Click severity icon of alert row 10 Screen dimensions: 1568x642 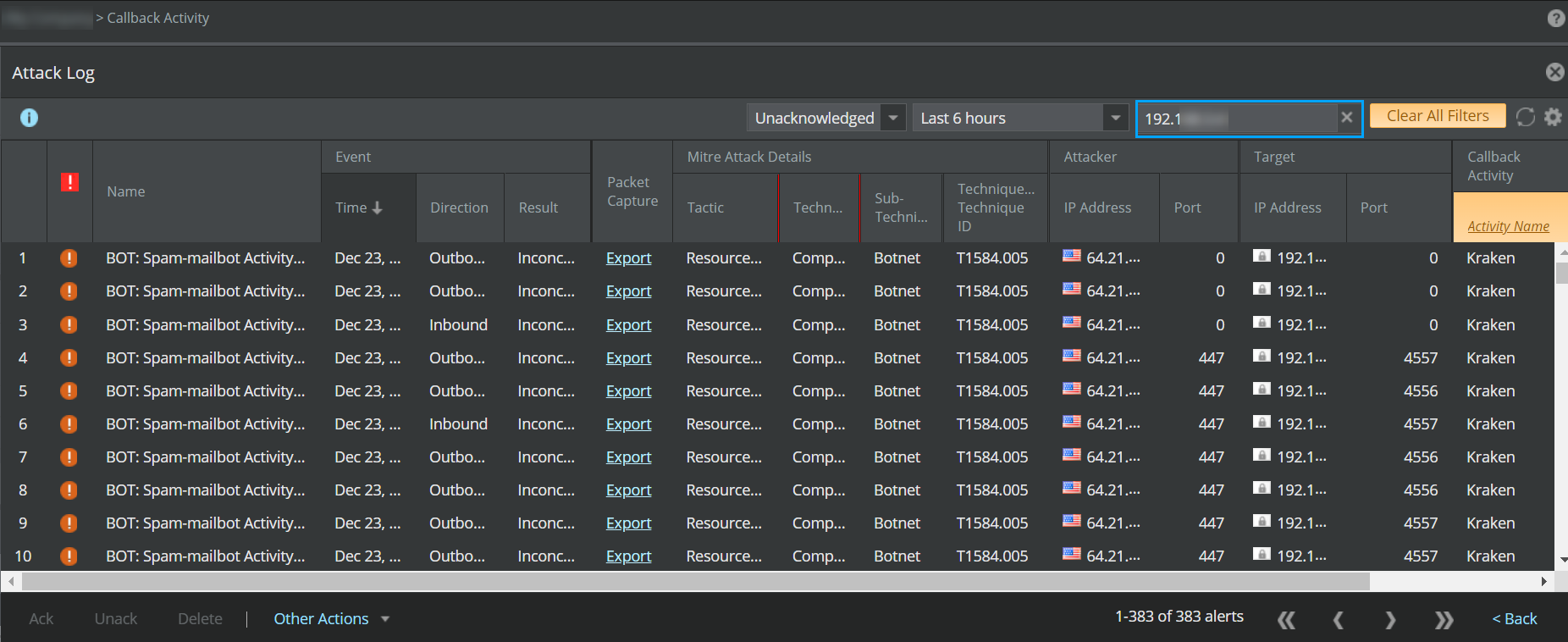tap(69, 556)
